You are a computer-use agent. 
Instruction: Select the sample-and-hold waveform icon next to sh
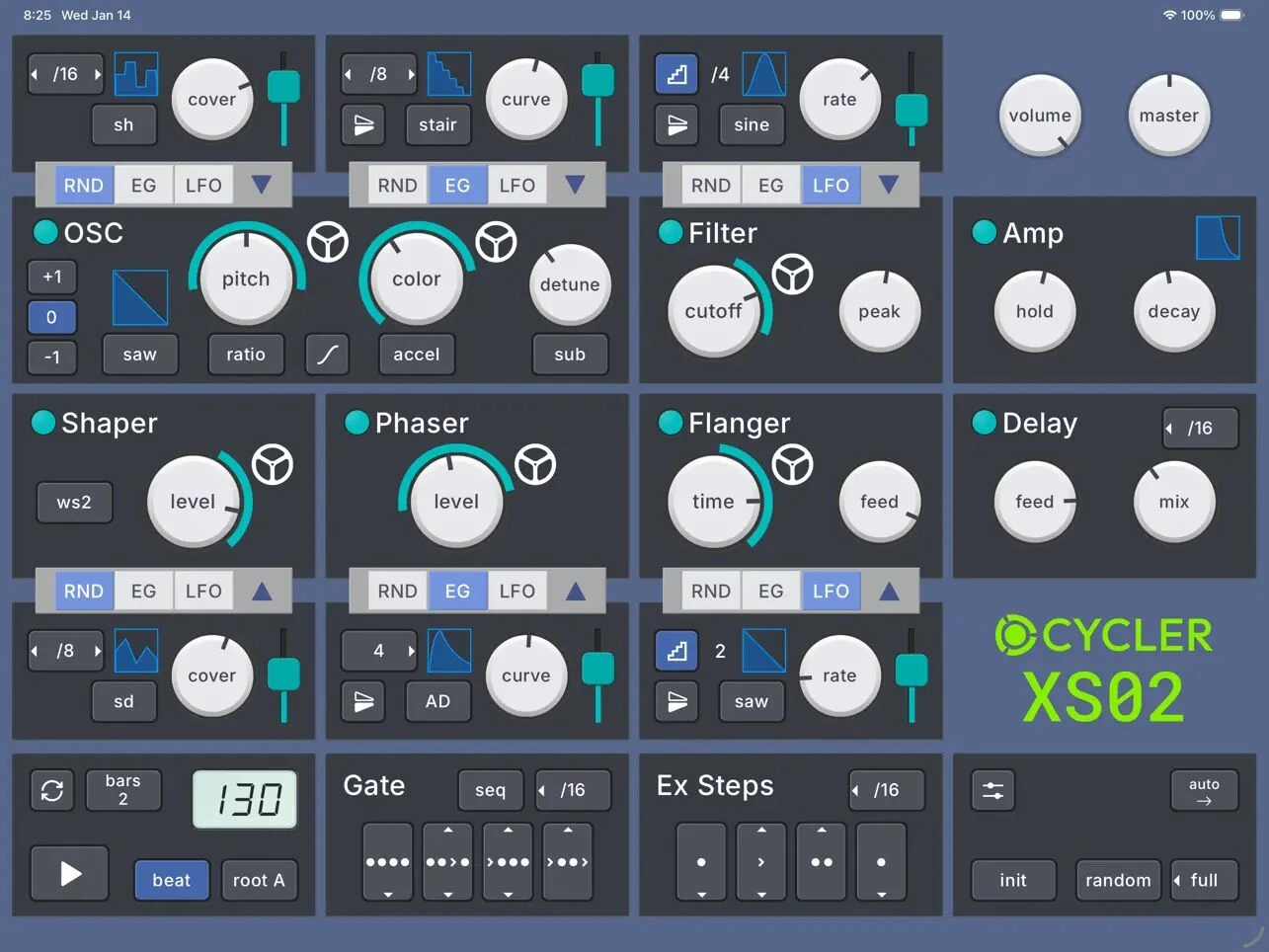click(x=136, y=74)
